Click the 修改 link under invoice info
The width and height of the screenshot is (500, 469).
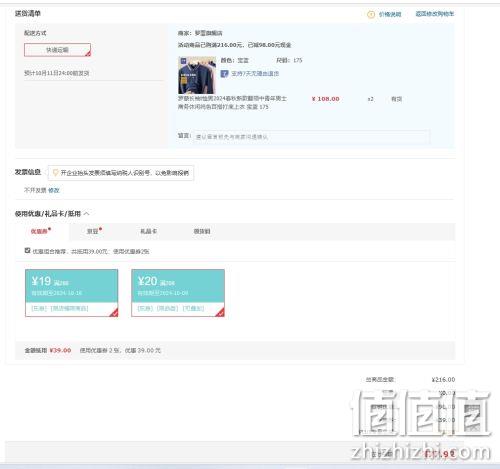tap(54, 190)
